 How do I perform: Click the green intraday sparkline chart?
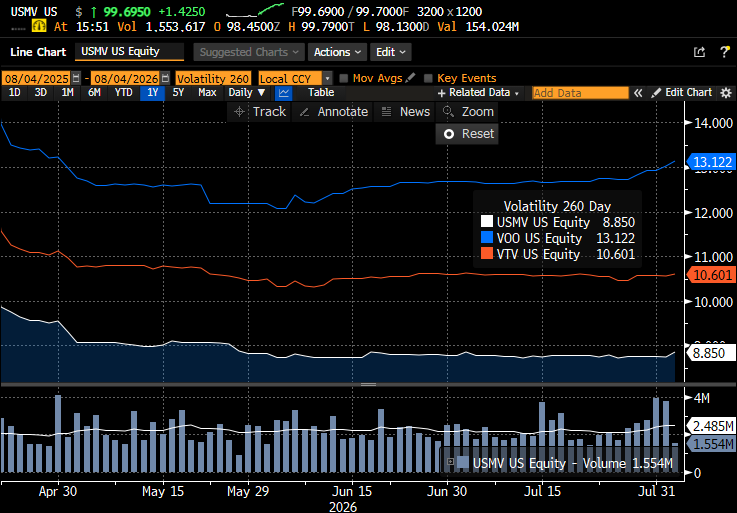click(x=255, y=10)
